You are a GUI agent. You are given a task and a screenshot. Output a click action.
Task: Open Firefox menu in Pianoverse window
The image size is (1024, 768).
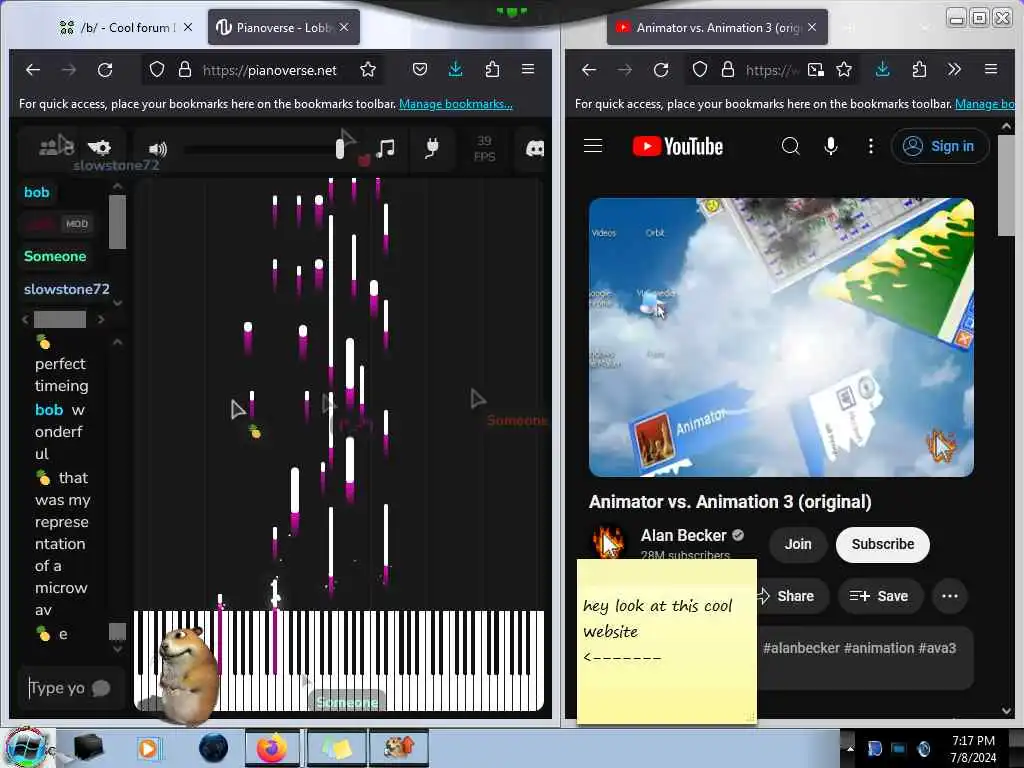[x=528, y=69]
